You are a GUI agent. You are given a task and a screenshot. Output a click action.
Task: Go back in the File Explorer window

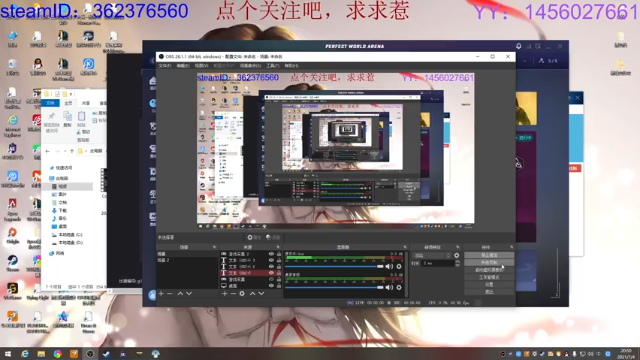pos(48,151)
